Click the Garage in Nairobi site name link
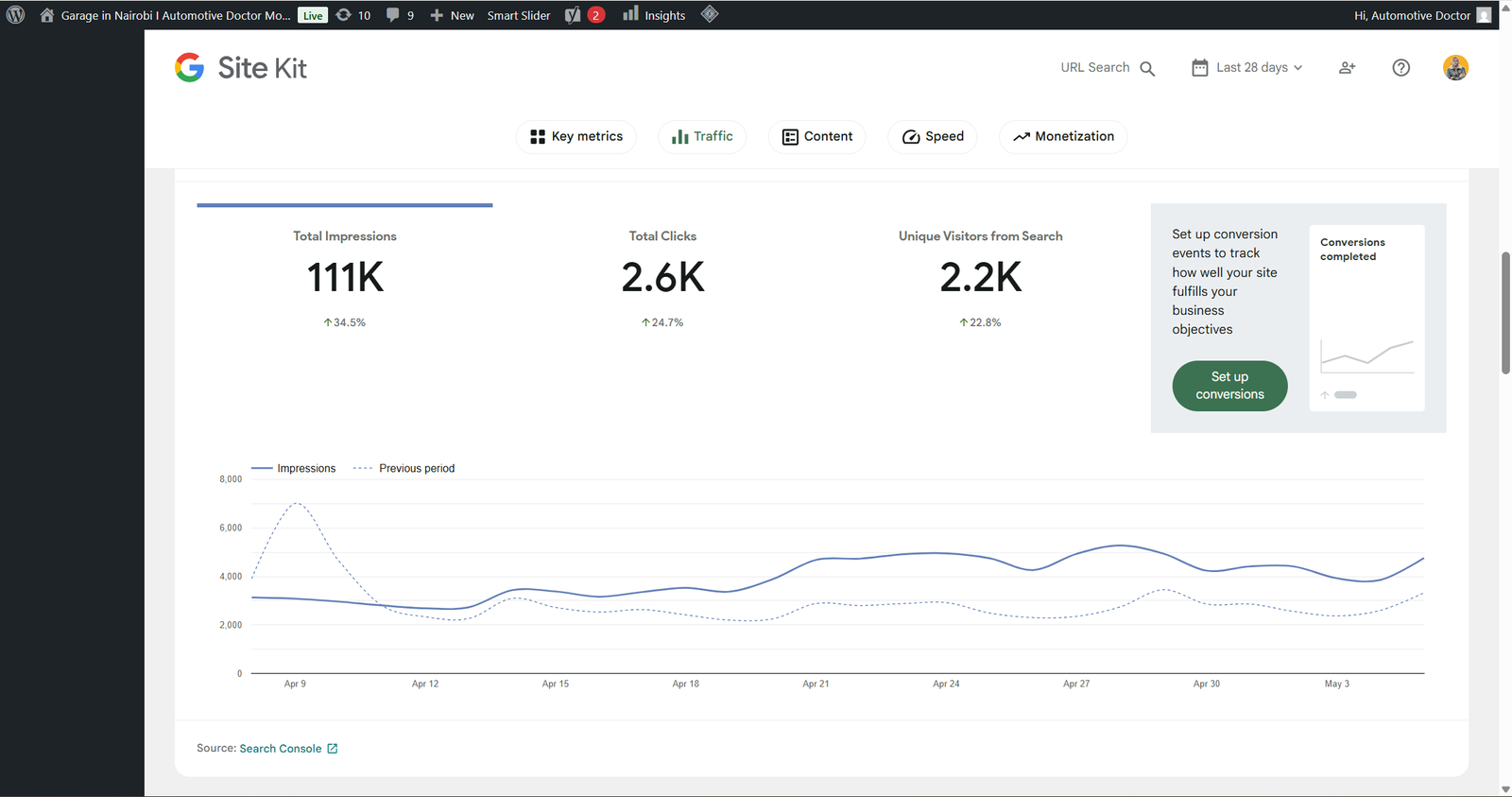This screenshot has height=797, width=1512. click(x=176, y=15)
